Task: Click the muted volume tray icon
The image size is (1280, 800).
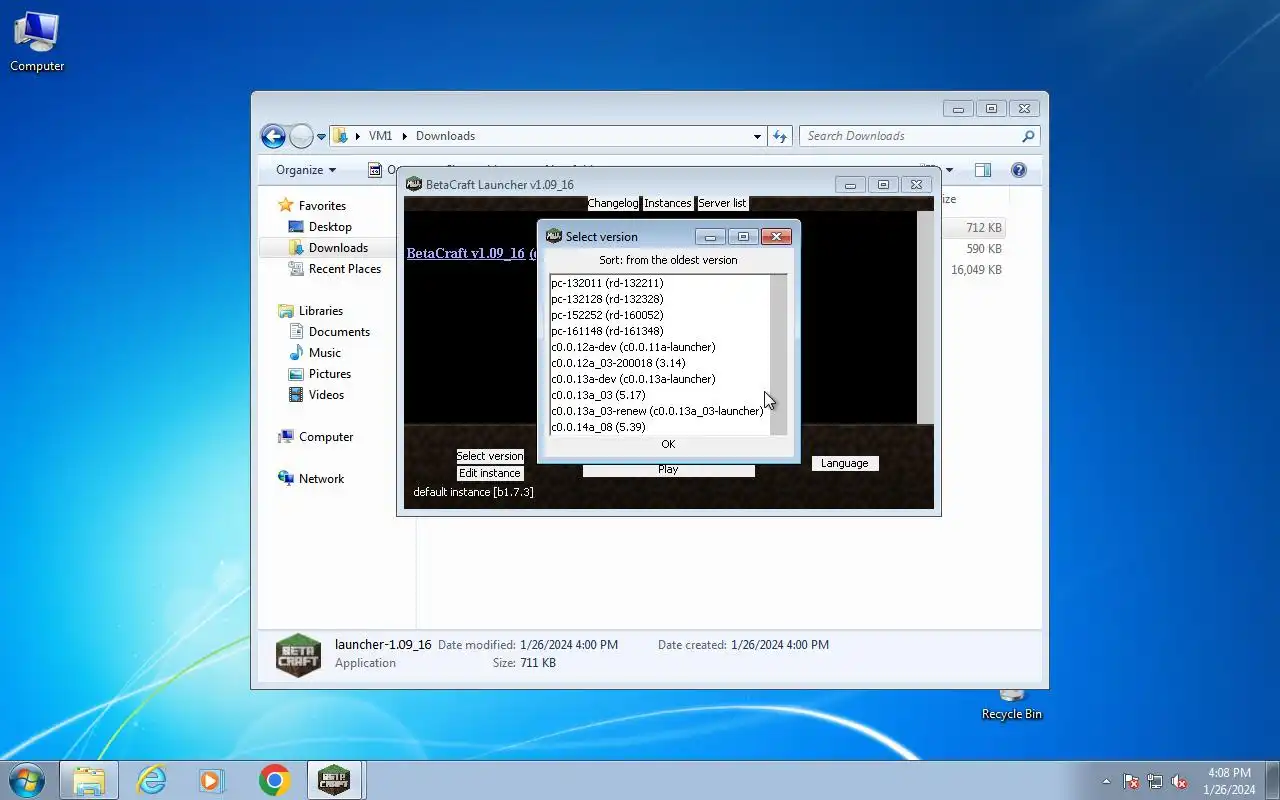Action: pos(1180,781)
